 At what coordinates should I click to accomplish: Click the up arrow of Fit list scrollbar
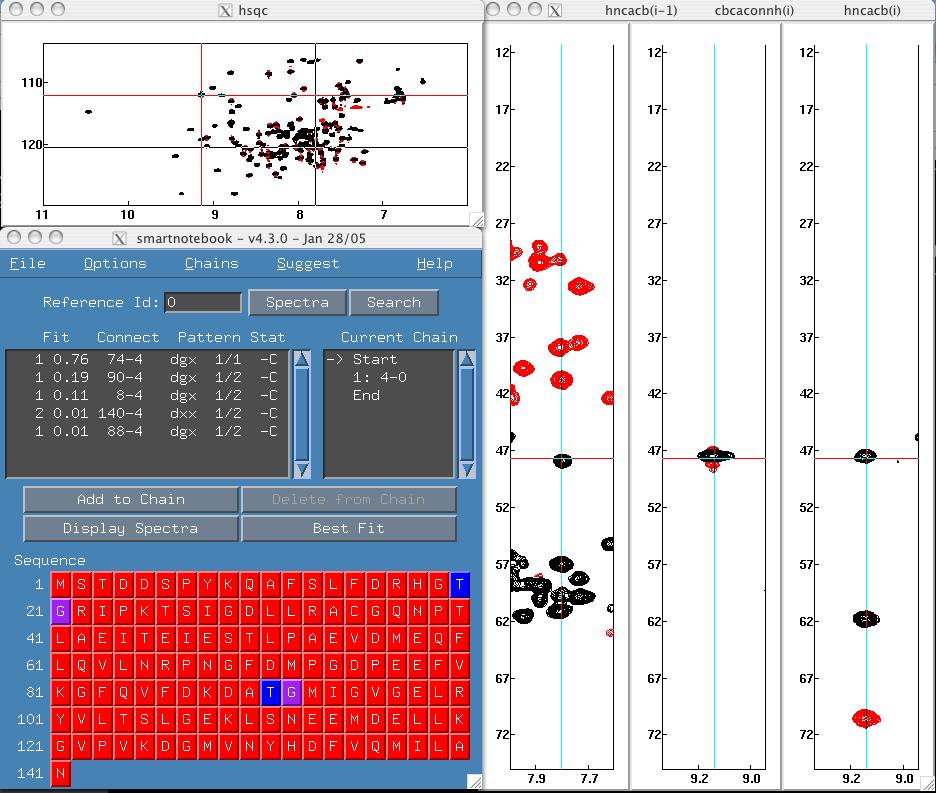click(x=301, y=359)
